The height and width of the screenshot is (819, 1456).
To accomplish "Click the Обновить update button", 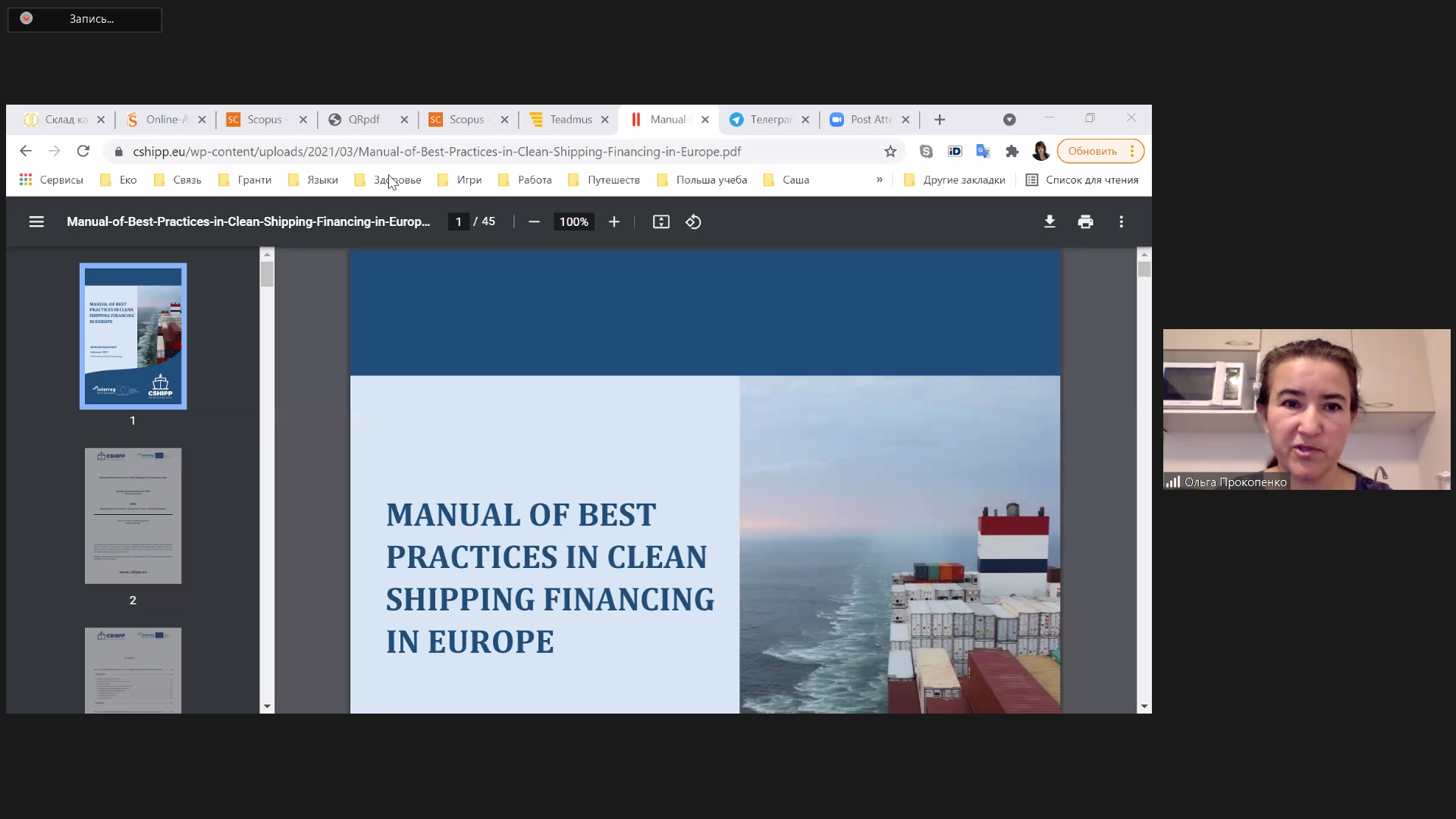I will tap(1092, 152).
